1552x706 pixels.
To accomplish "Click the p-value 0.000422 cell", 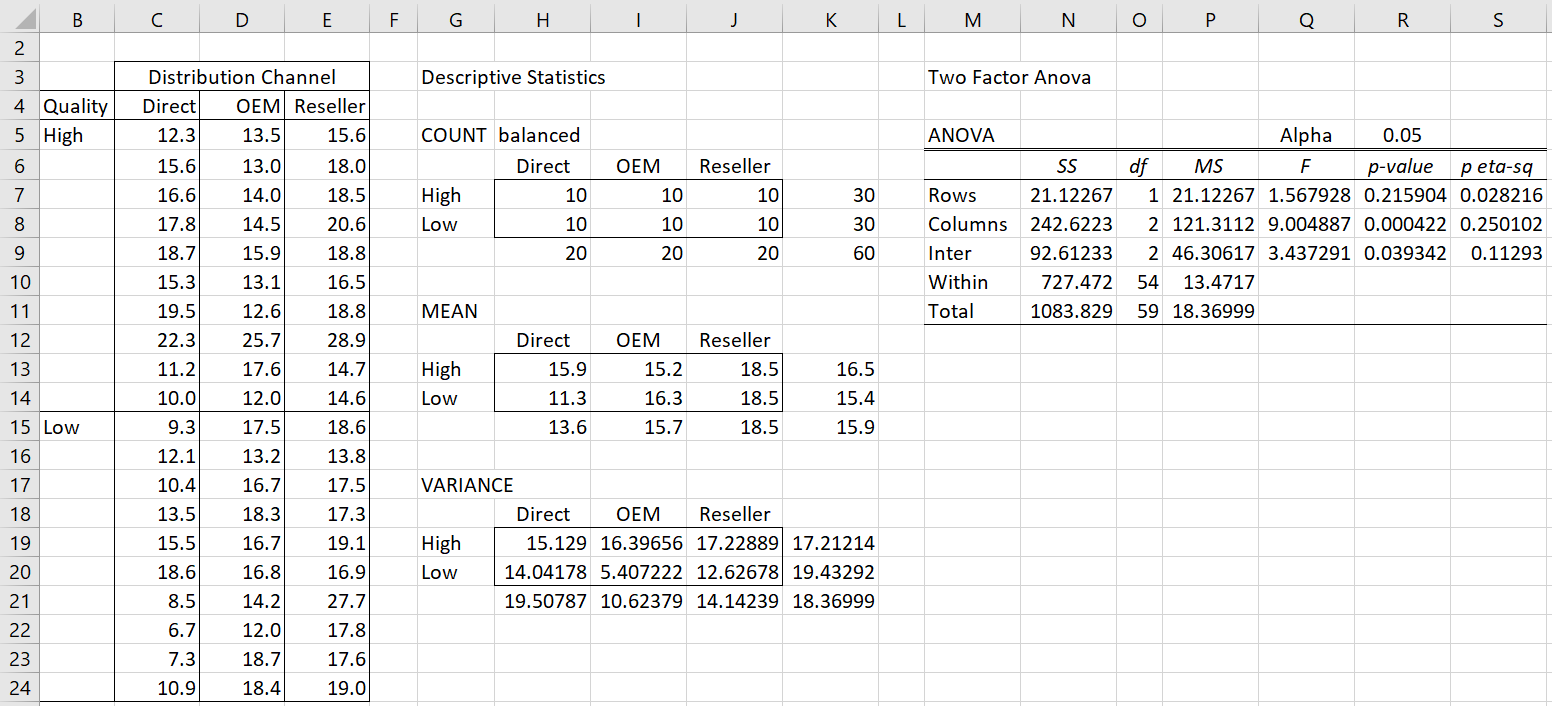I will point(1402,224).
